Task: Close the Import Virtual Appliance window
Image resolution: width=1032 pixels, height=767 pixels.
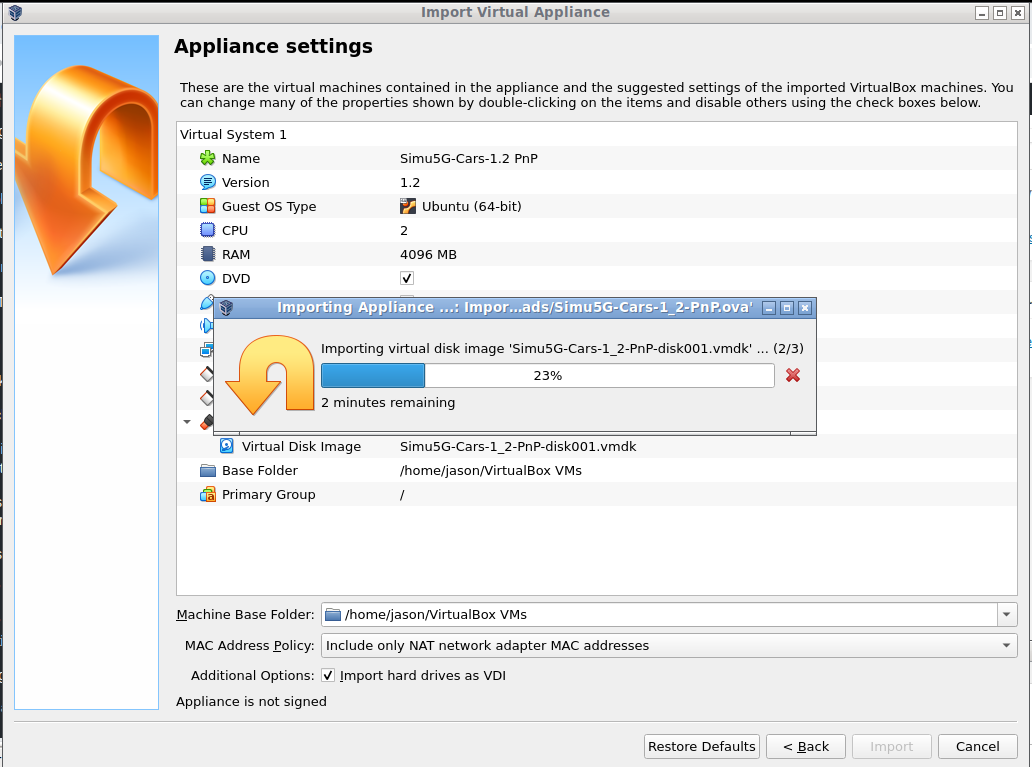Action: pos(1018,13)
